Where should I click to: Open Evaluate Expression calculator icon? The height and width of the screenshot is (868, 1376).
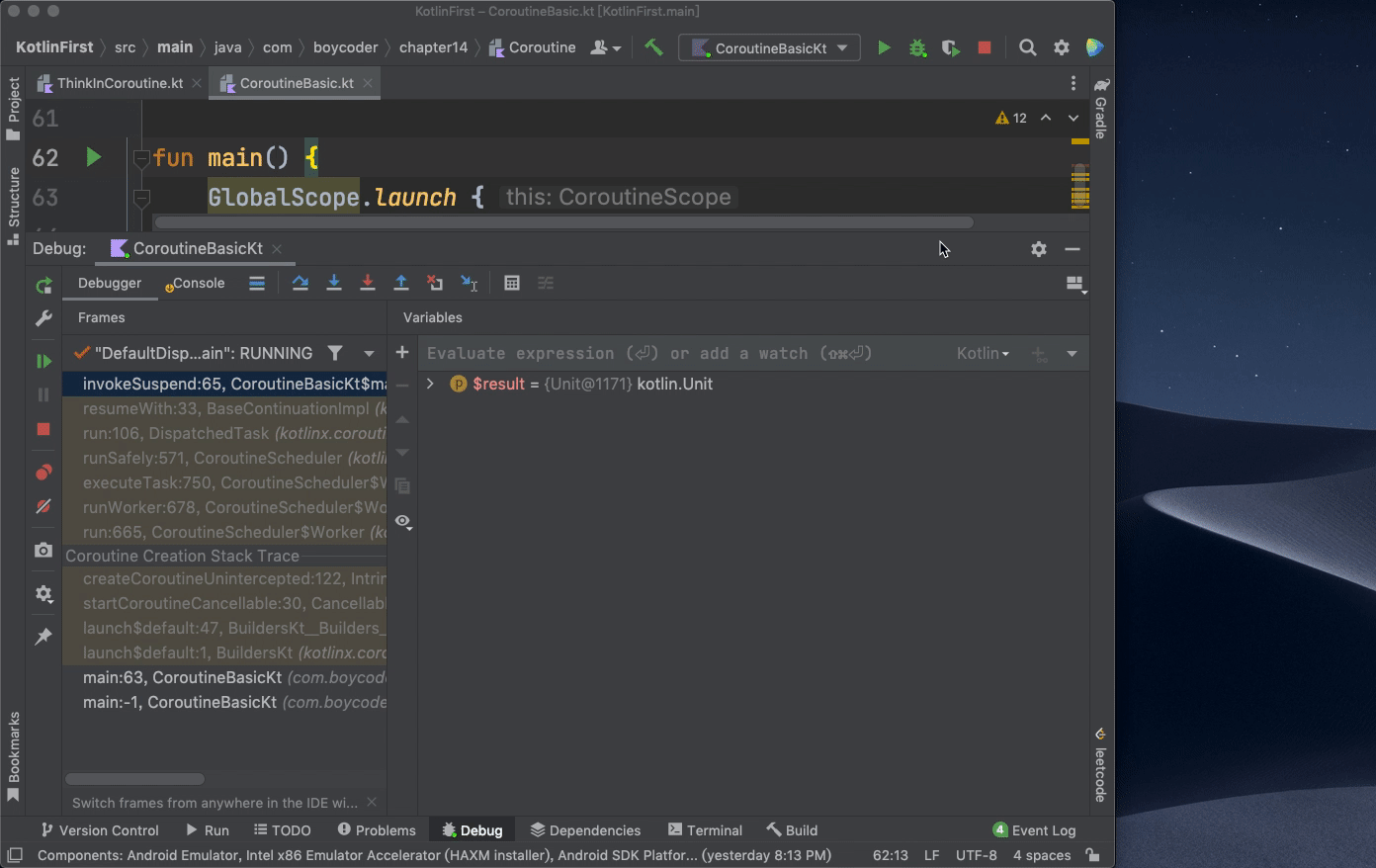point(512,284)
